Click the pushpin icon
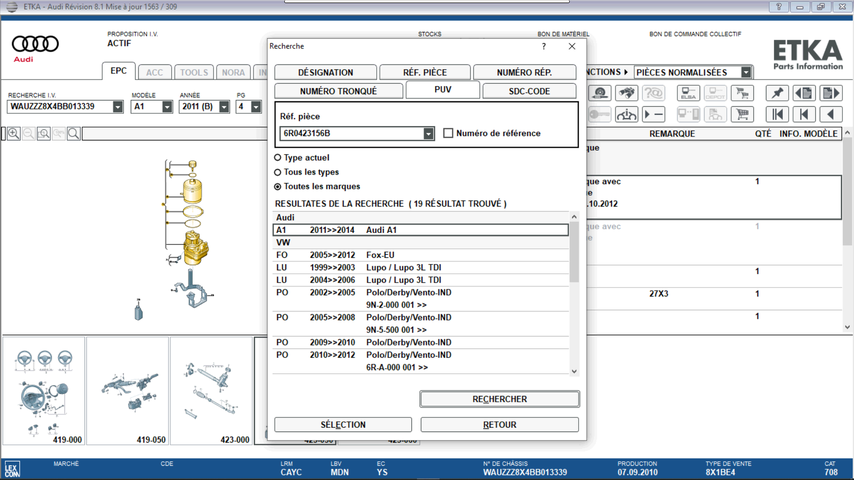This screenshot has height=480, width=854. (777, 93)
